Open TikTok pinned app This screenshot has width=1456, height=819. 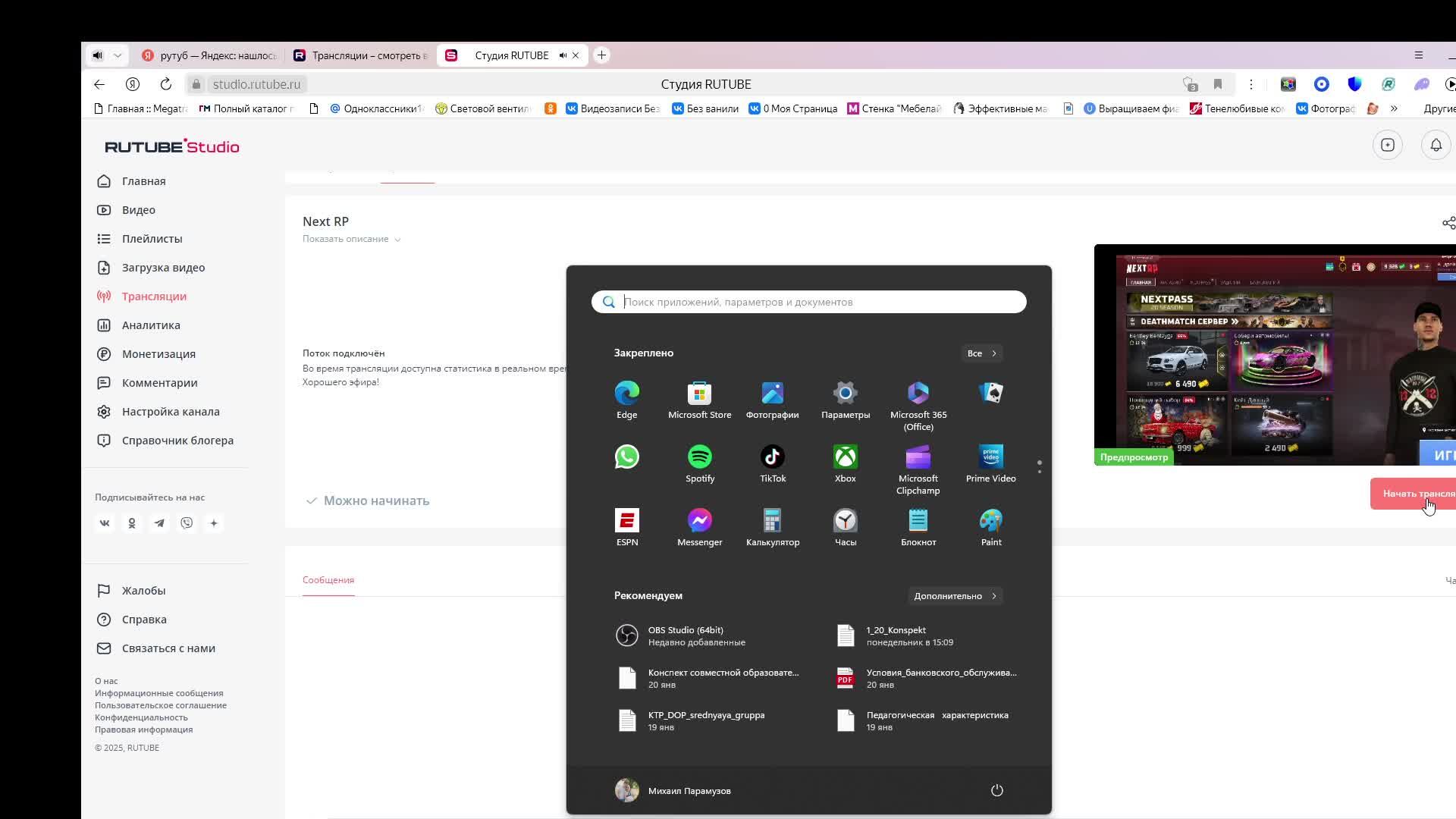click(772, 457)
